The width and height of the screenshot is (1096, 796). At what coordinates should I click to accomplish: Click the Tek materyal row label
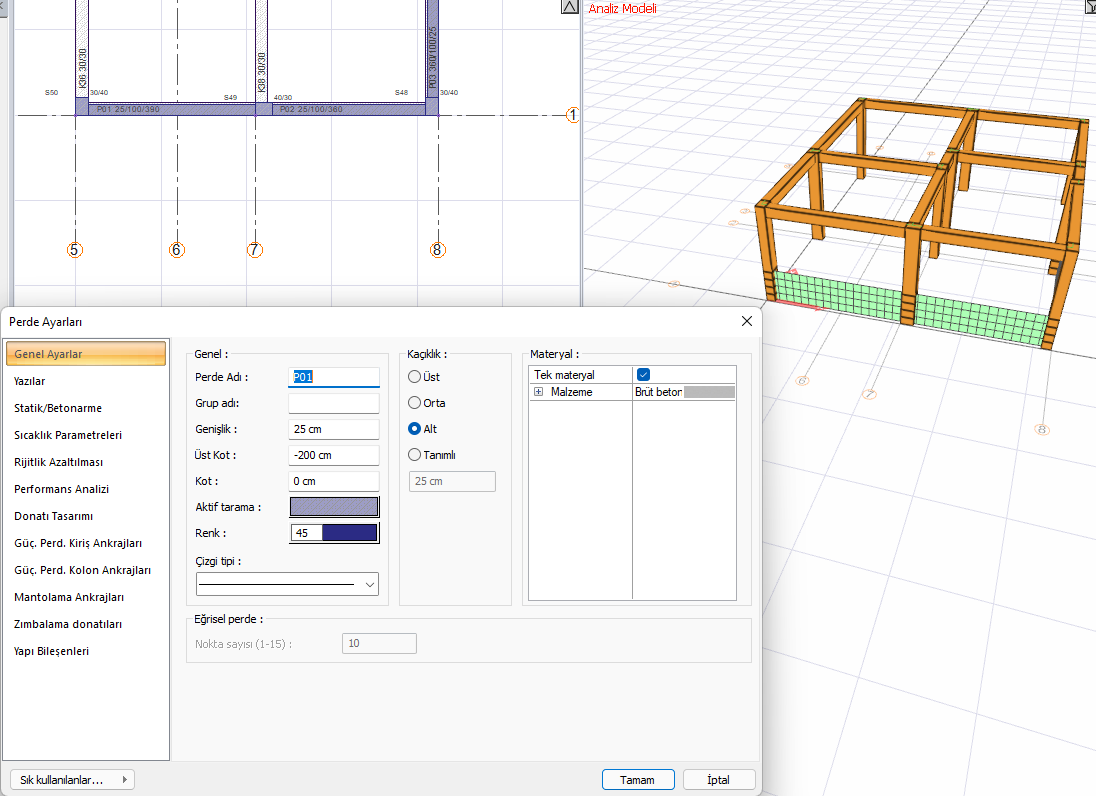564,375
